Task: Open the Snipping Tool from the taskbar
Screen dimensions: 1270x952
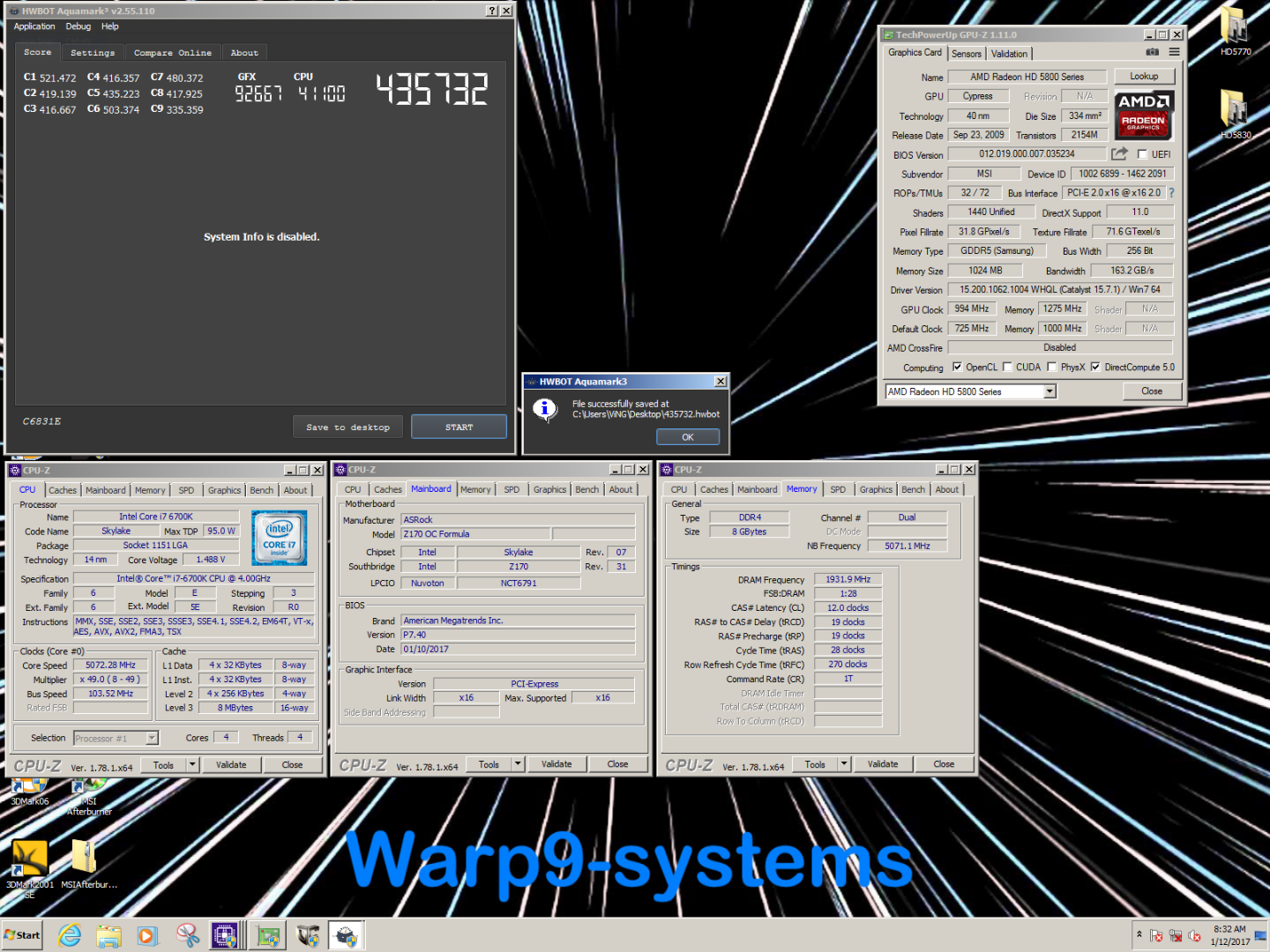Action: tap(187, 935)
